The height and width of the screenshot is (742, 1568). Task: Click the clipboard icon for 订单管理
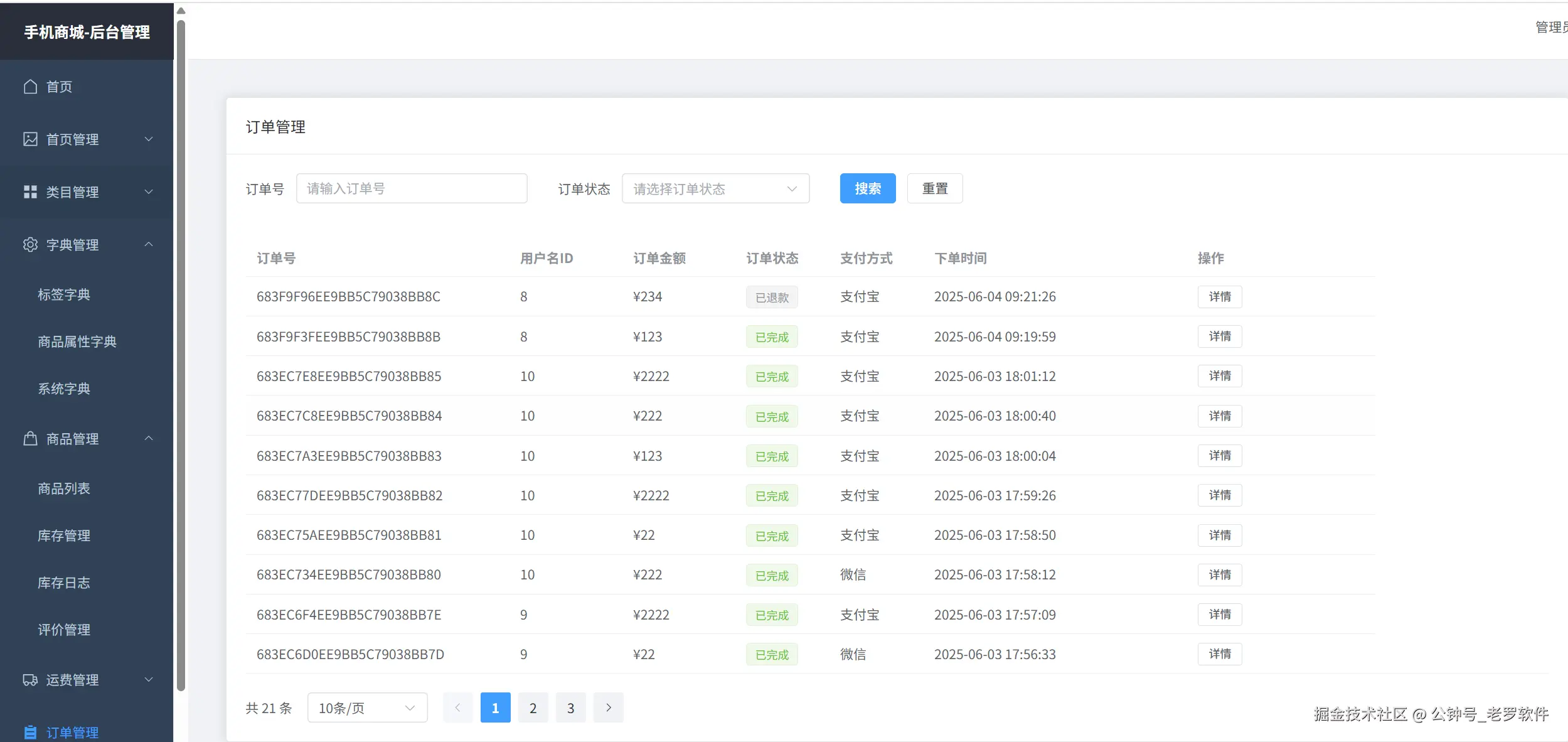[x=30, y=732]
